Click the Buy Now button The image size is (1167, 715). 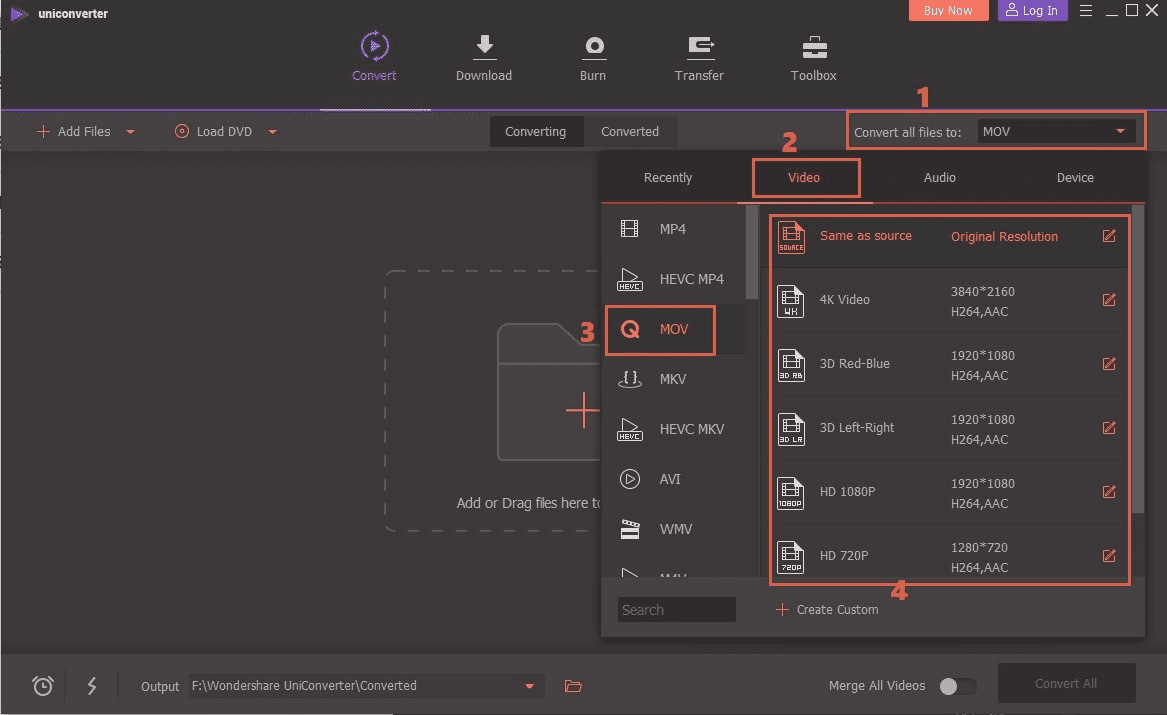tap(948, 11)
